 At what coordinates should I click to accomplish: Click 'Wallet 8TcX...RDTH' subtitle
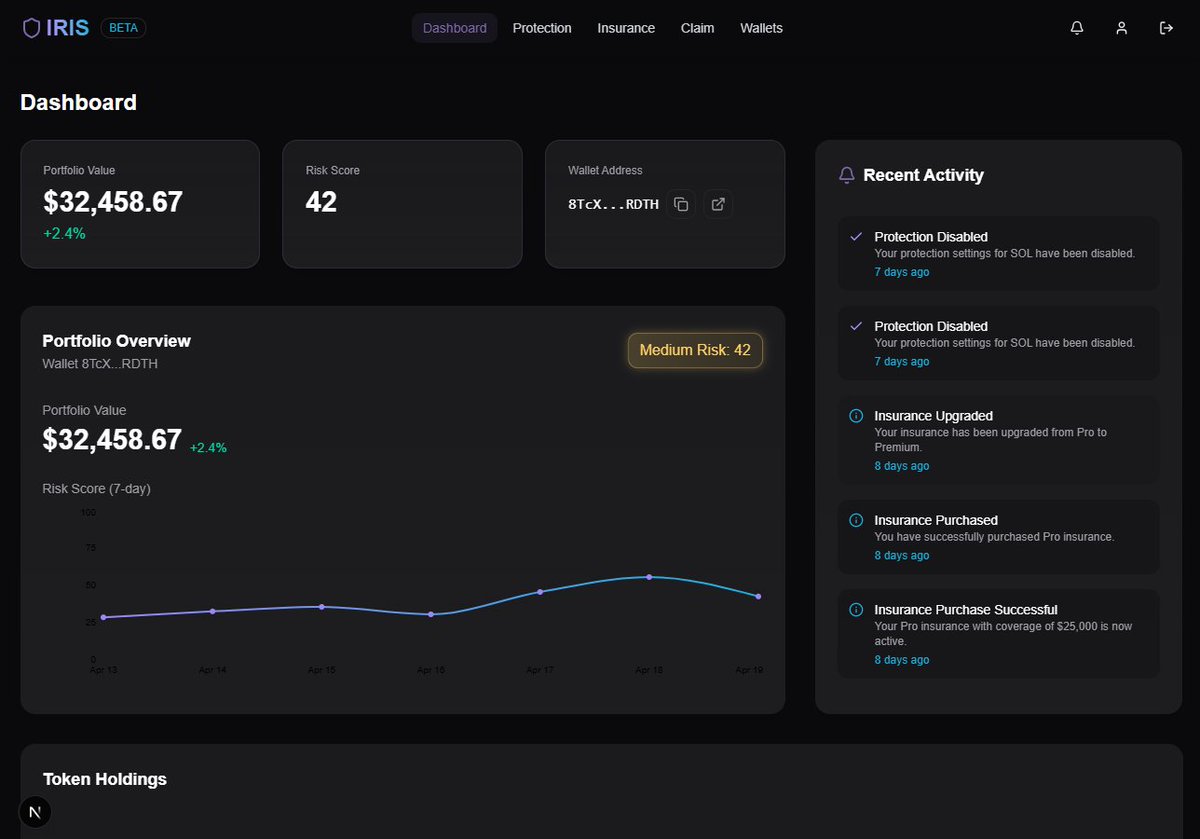click(100, 364)
